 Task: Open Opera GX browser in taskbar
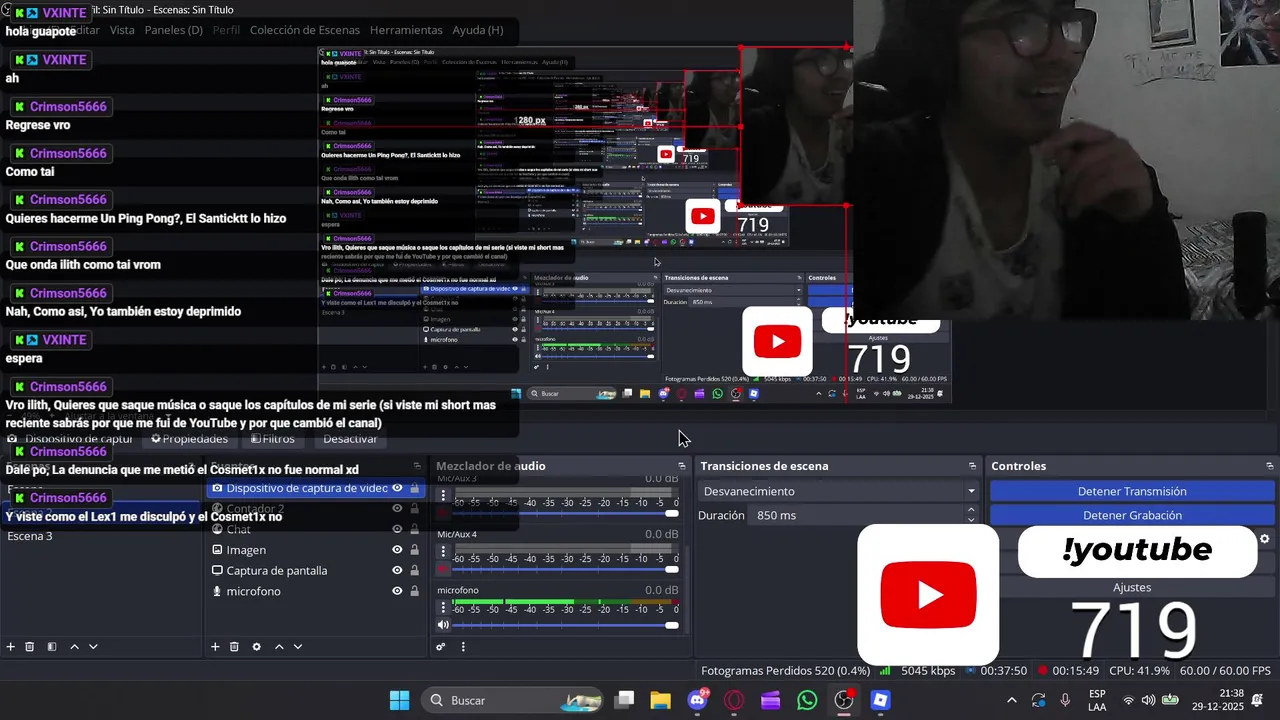point(734,700)
